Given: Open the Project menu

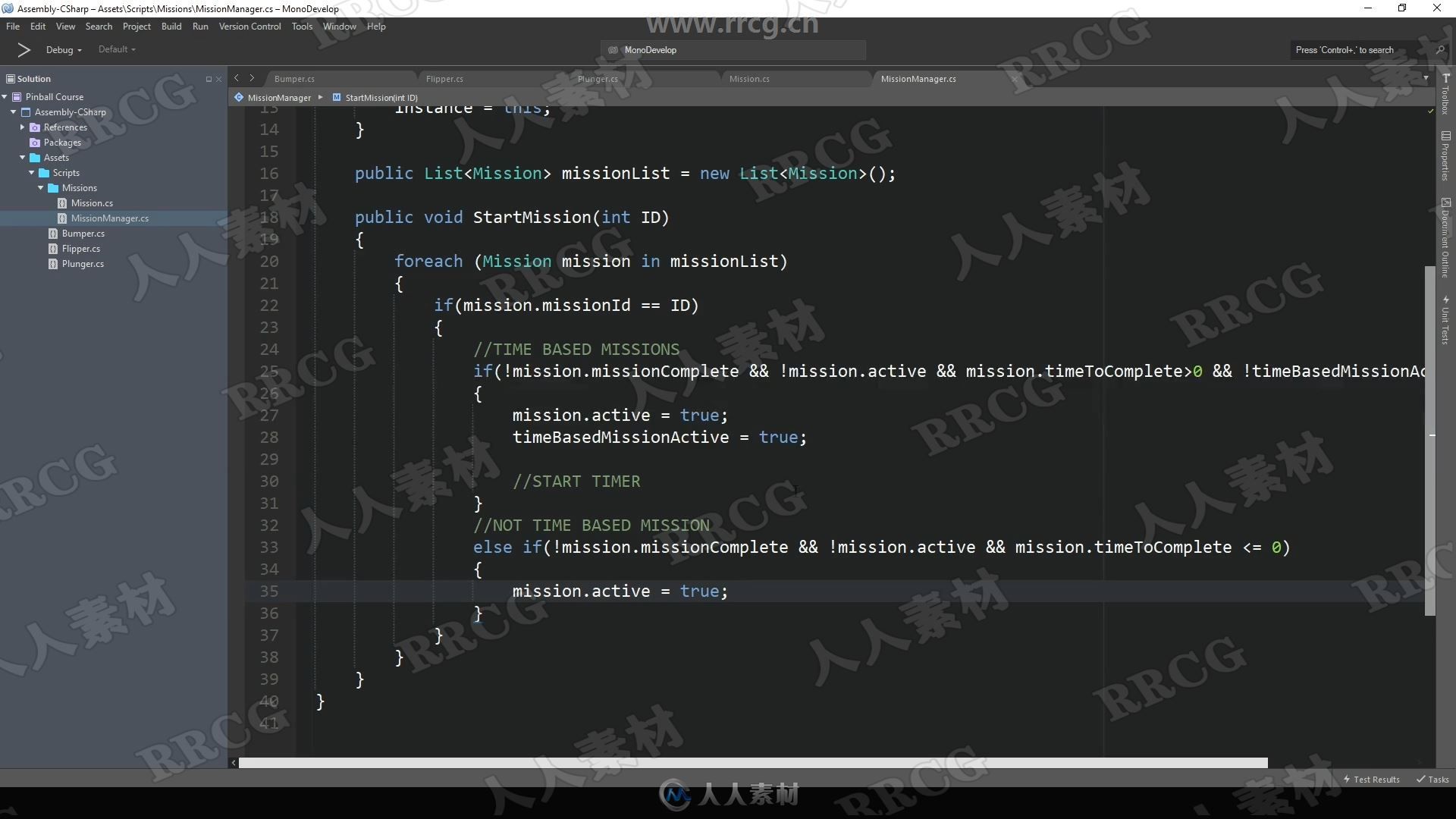Looking at the screenshot, I should [136, 27].
